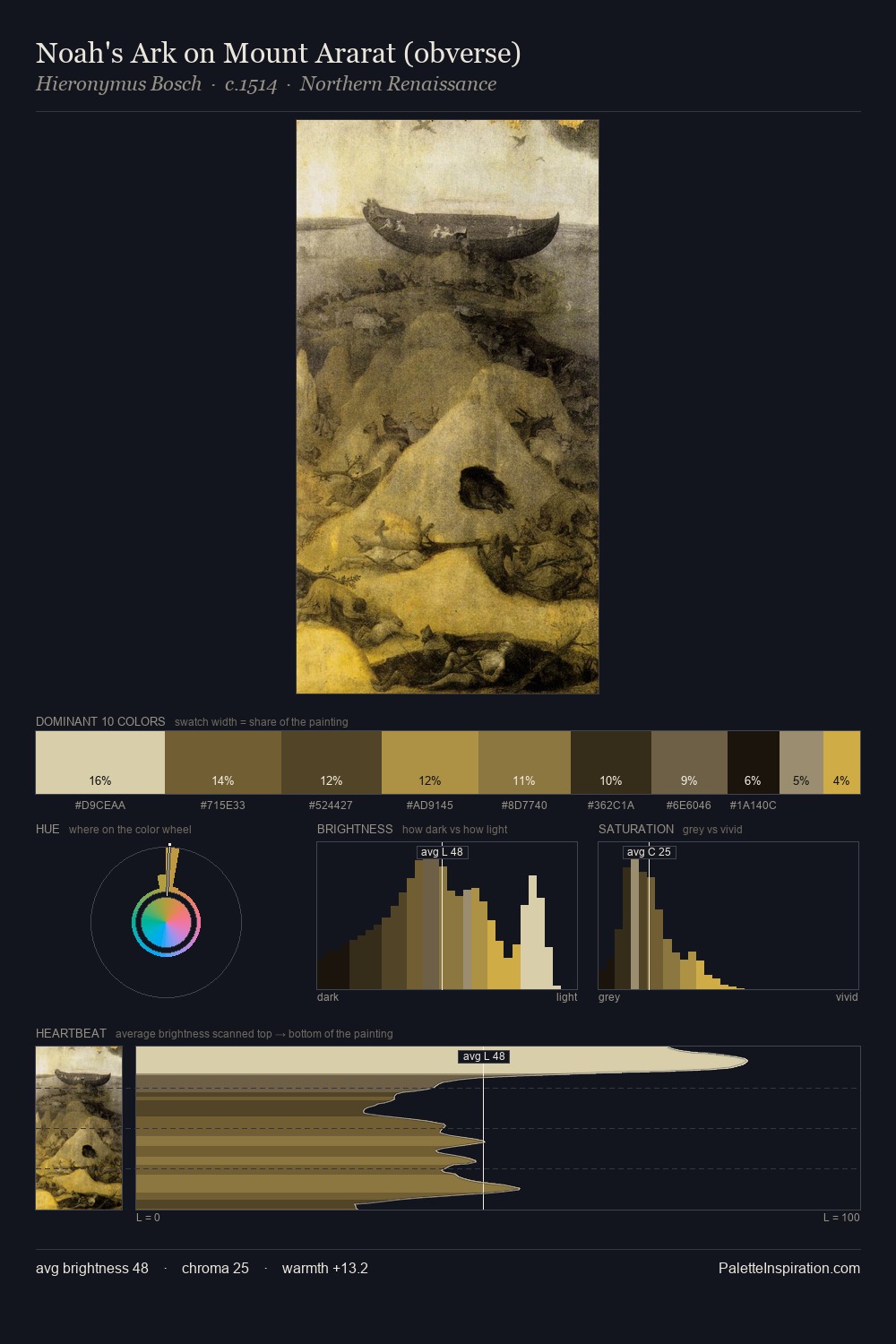Click 'where on the color wheel' caption

click(130, 830)
